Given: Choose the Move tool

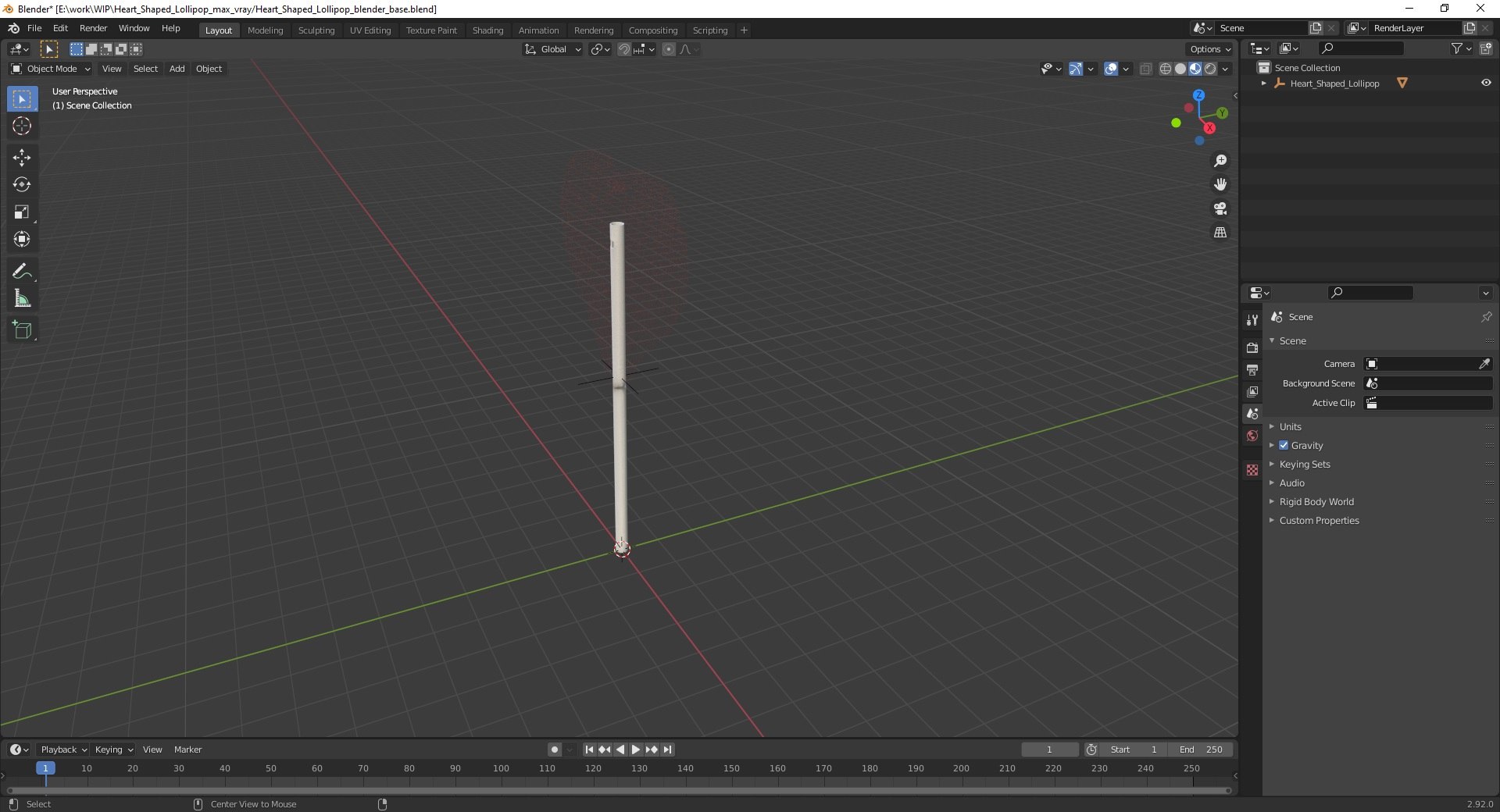Looking at the screenshot, I should (x=22, y=158).
